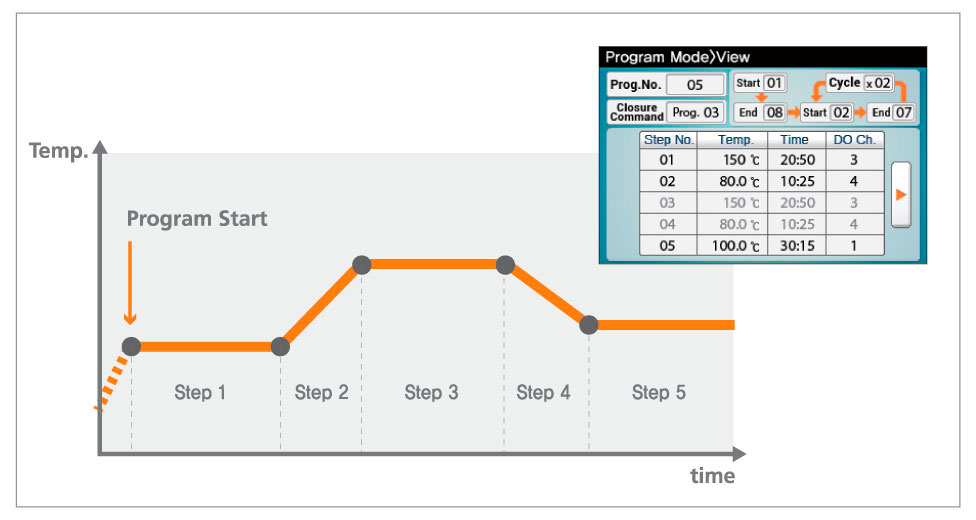976x520 pixels.
Task: Select the Closure Command Prog. 03 field
Action: [694, 112]
